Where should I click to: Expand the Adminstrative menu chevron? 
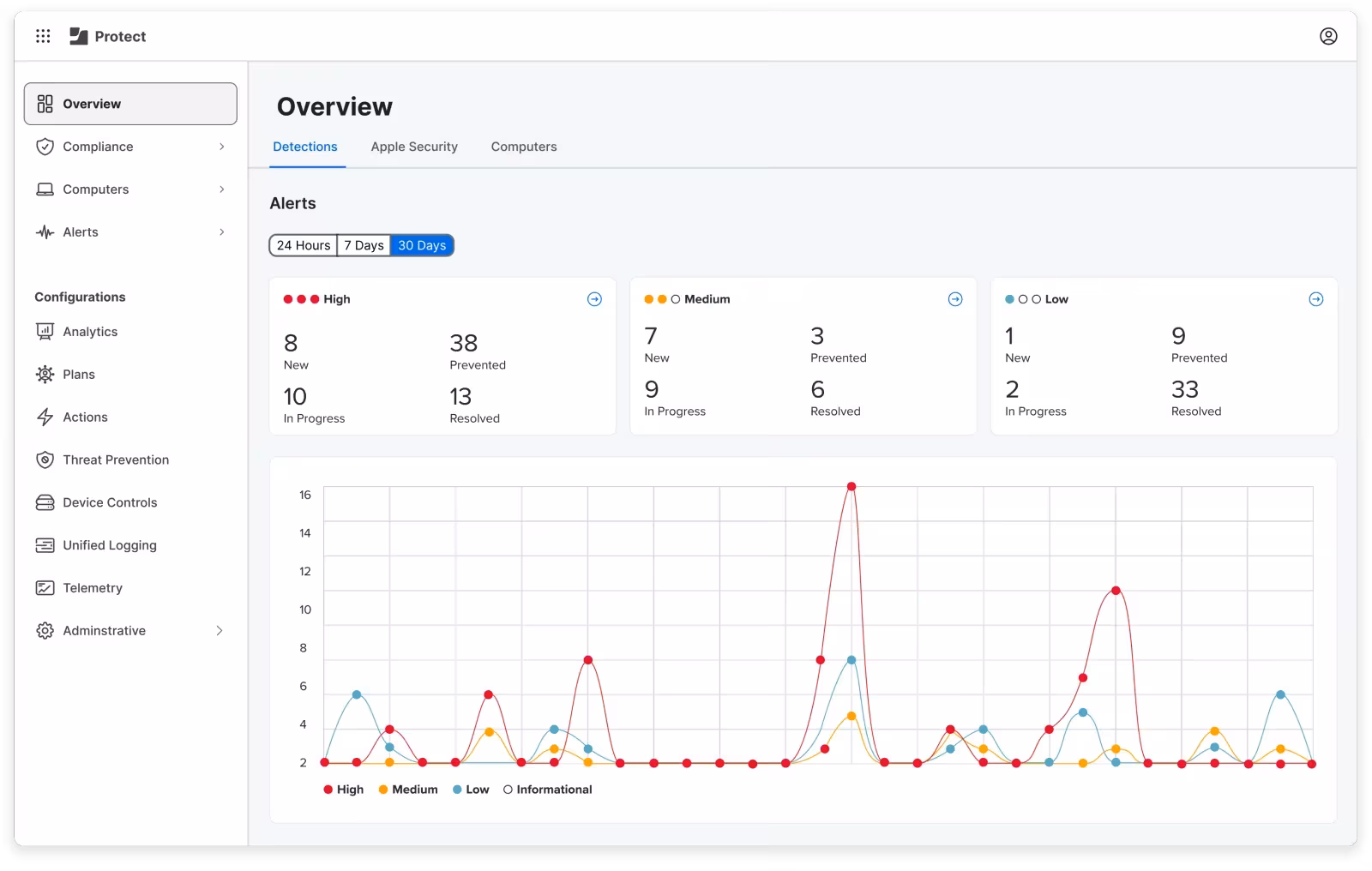(x=220, y=631)
